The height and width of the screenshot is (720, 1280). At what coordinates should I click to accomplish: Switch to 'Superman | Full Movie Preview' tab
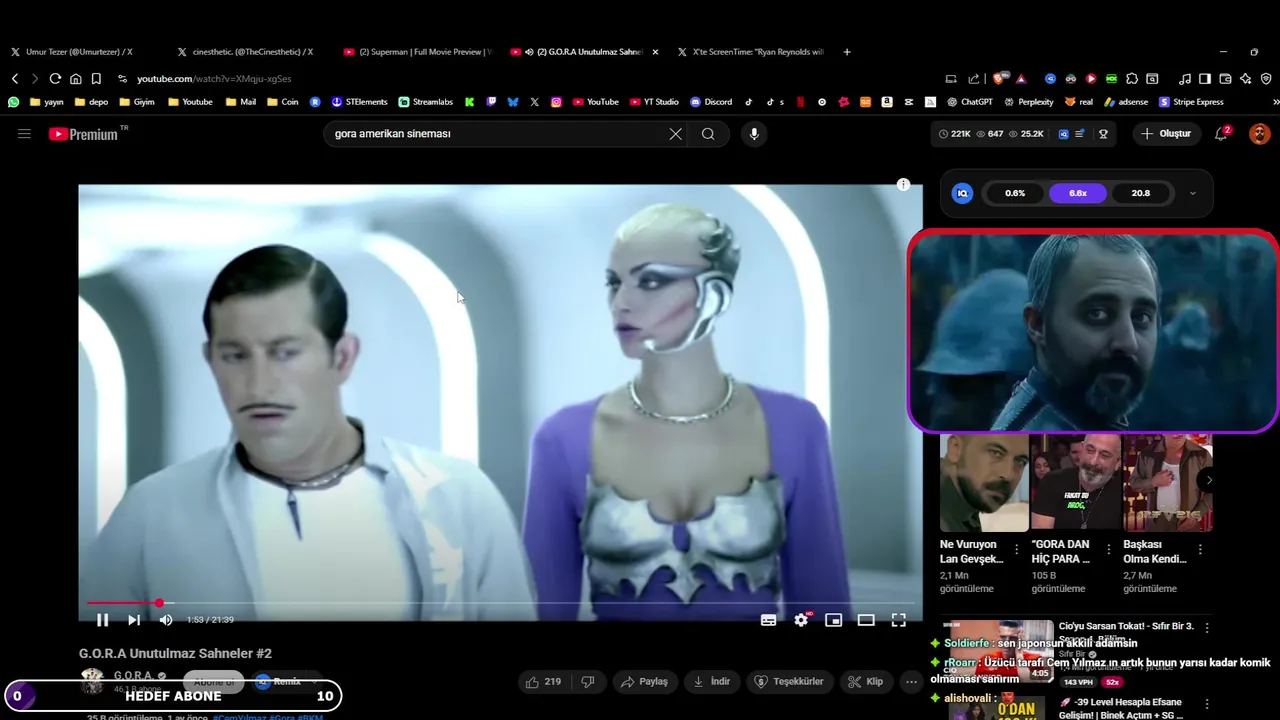click(x=417, y=52)
